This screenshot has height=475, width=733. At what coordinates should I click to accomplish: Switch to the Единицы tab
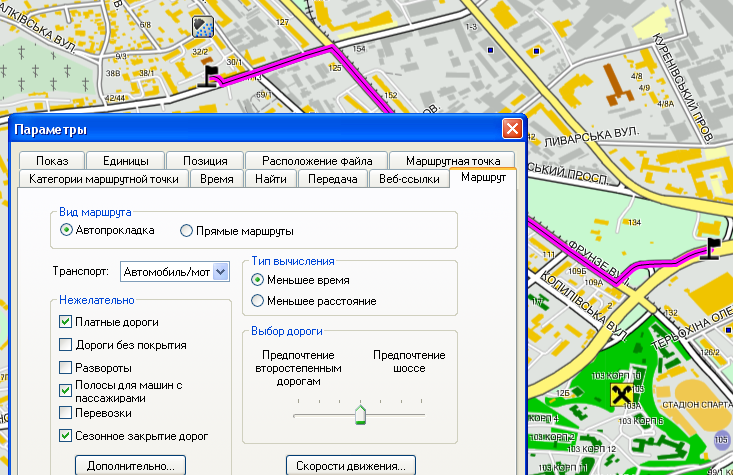click(x=125, y=160)
